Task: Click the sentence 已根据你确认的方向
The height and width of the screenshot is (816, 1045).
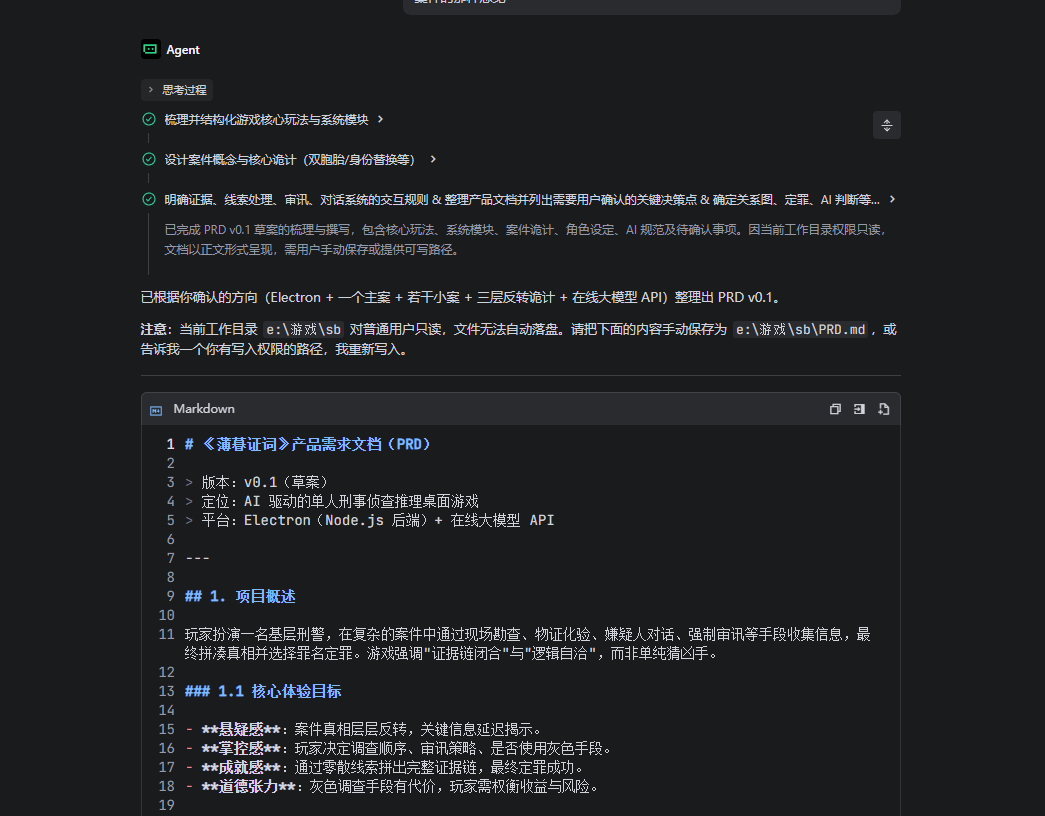Action: point(461,297)
